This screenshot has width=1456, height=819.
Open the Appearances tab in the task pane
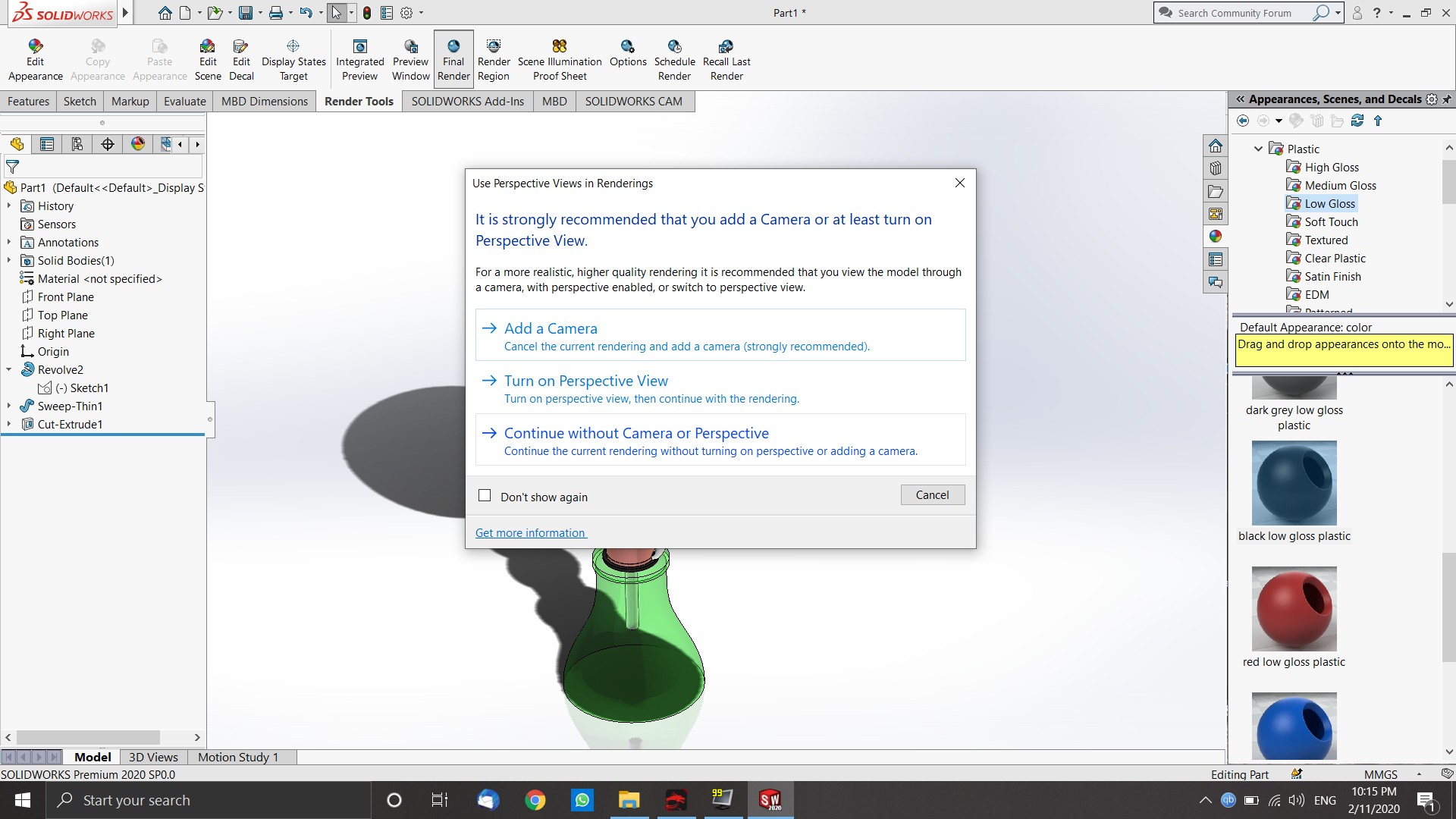[1216, 237]
